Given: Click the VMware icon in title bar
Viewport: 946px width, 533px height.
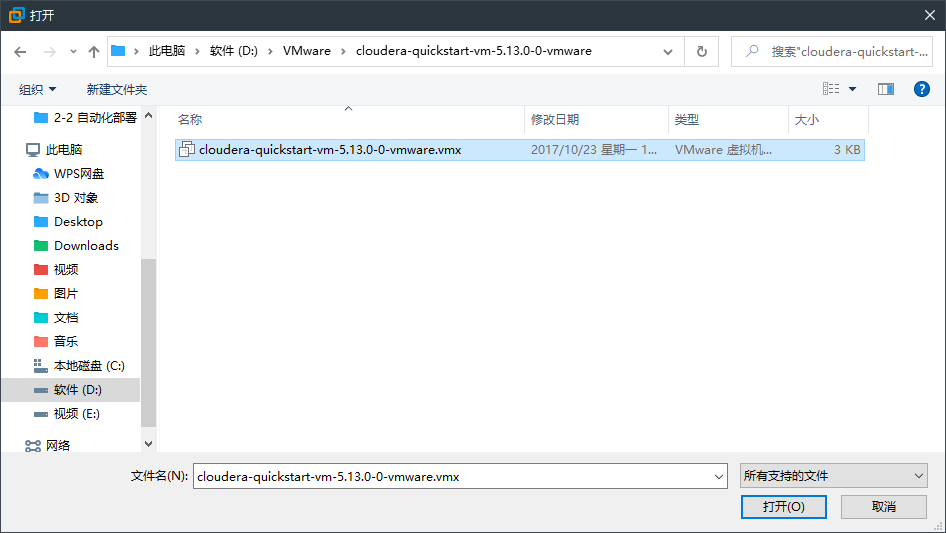Looking at the screenshot, I should (16, 15).
